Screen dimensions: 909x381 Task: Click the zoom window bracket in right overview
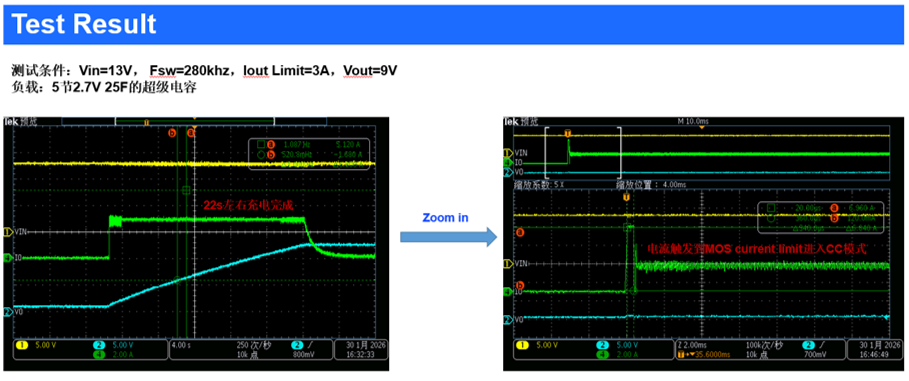coord(583,152)
